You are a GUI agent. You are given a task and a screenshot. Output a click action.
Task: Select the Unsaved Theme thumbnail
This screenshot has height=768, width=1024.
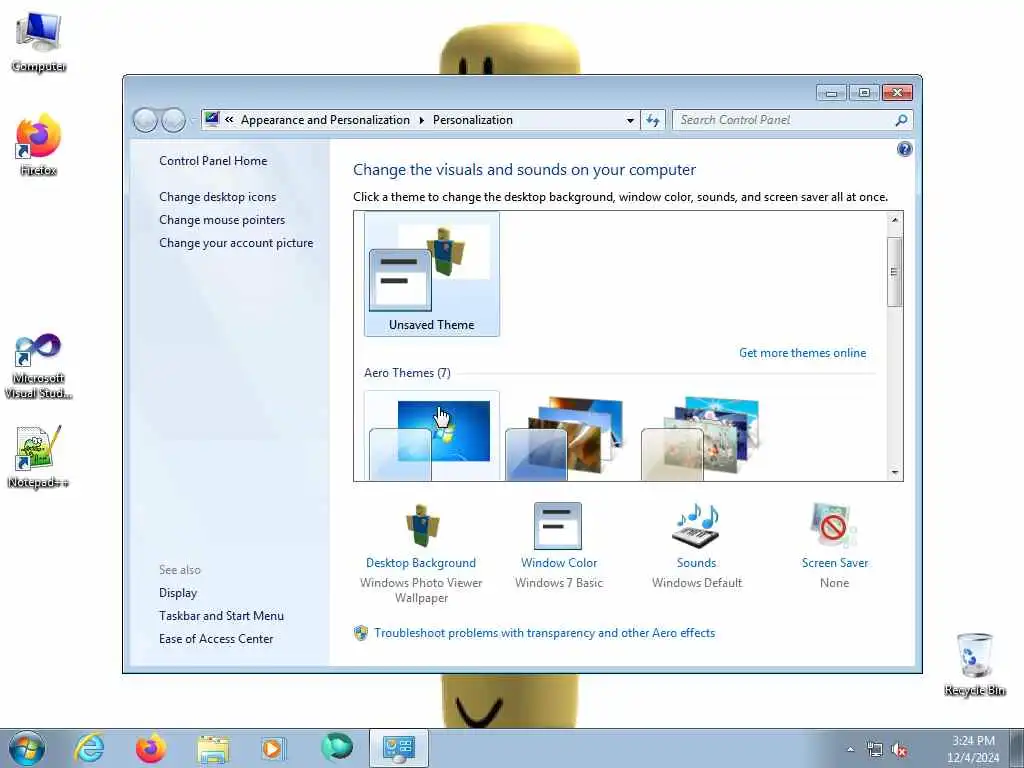coord(432,274)
